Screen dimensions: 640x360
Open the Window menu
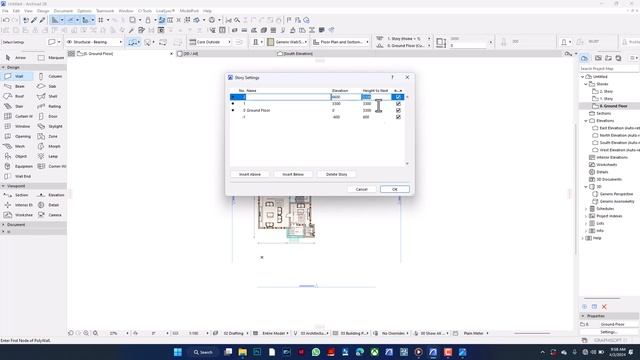coord(126,11)
